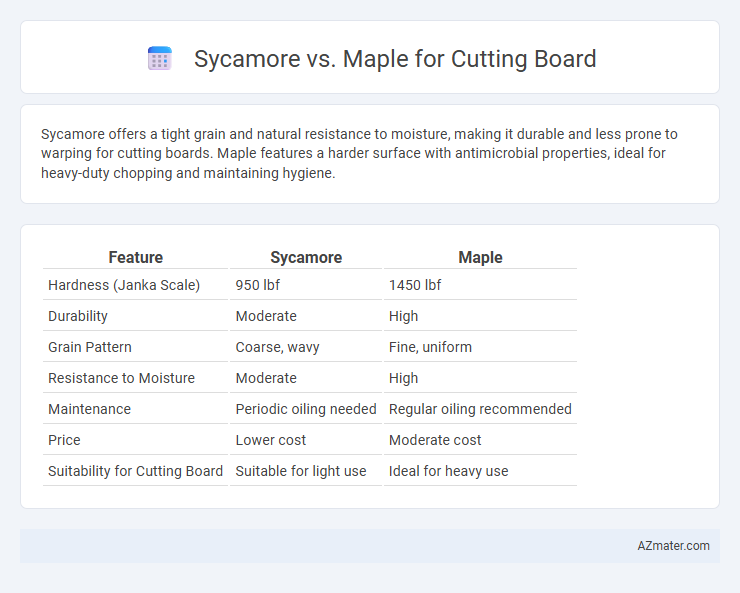Click the 'Periodic oiling needed' cell

pos(306,409)
